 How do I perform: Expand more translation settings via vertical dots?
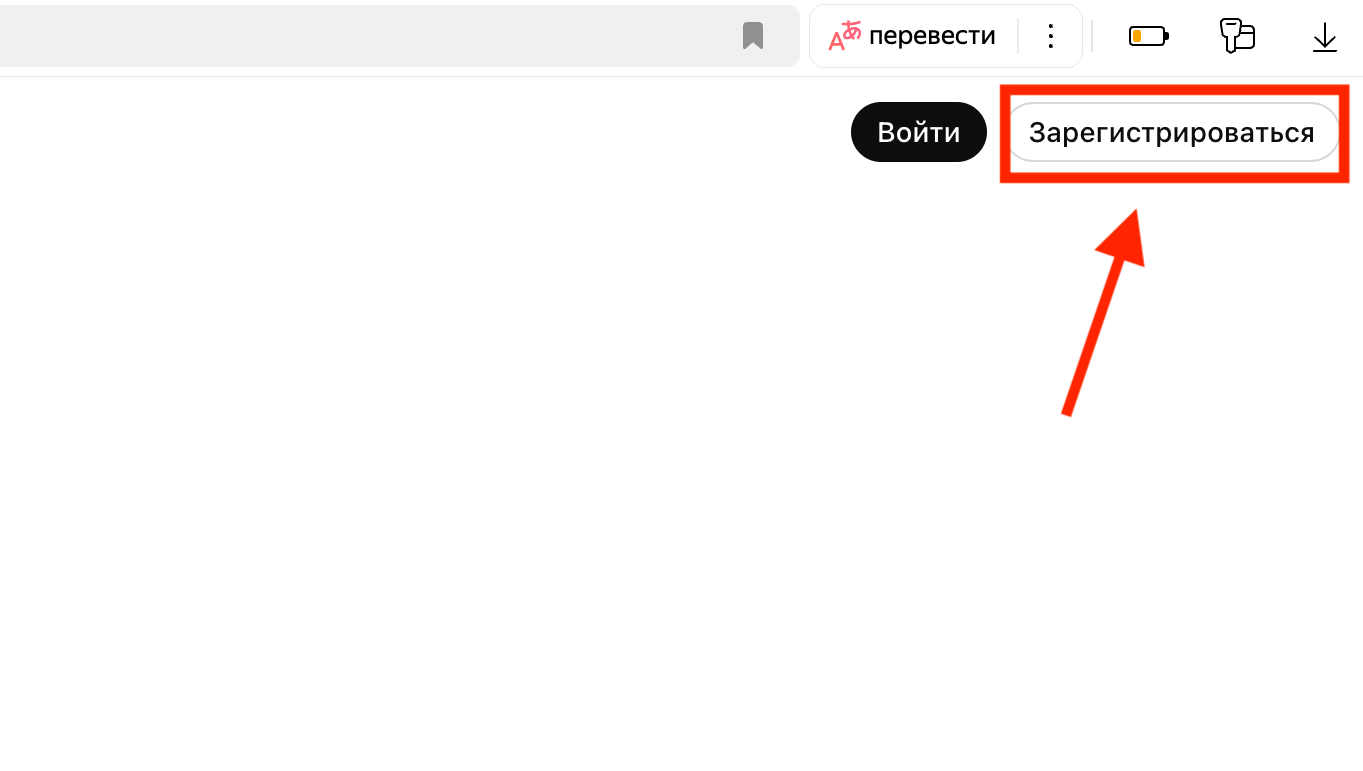[1050, 36]
